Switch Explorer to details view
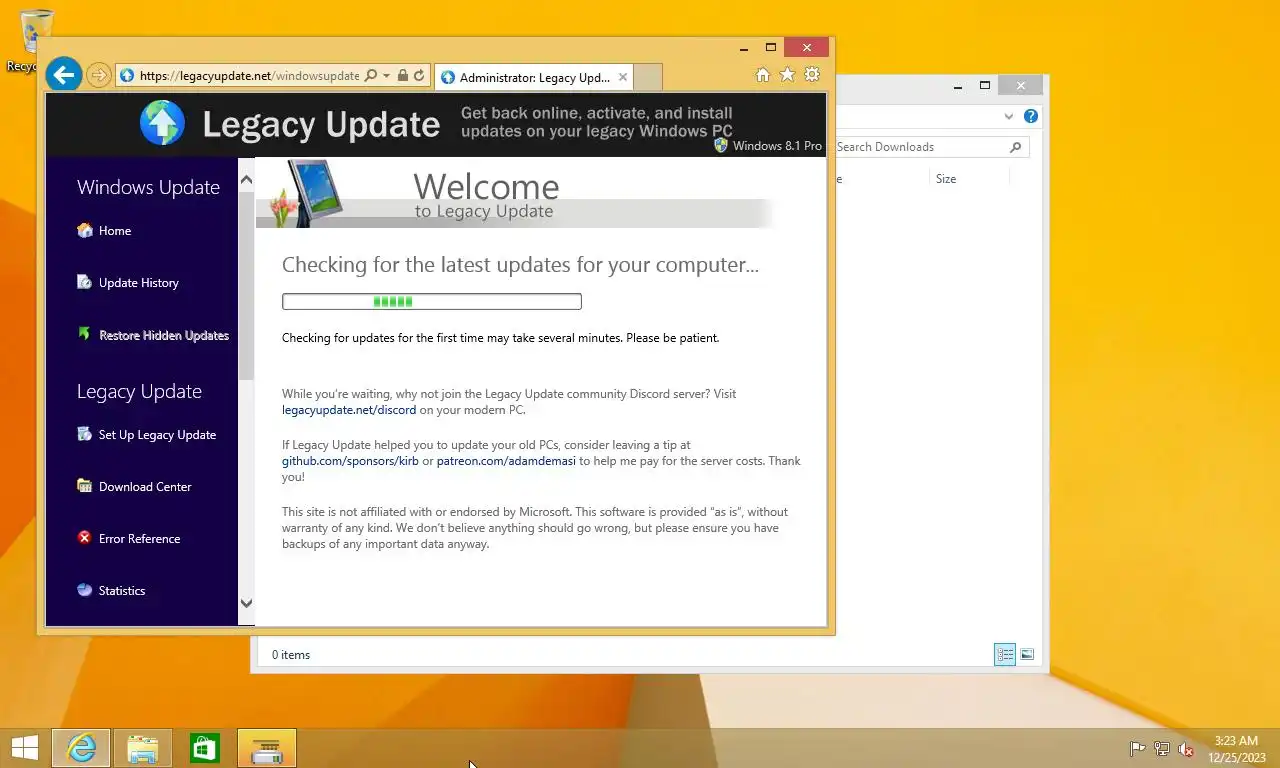 coord(1005,655)
